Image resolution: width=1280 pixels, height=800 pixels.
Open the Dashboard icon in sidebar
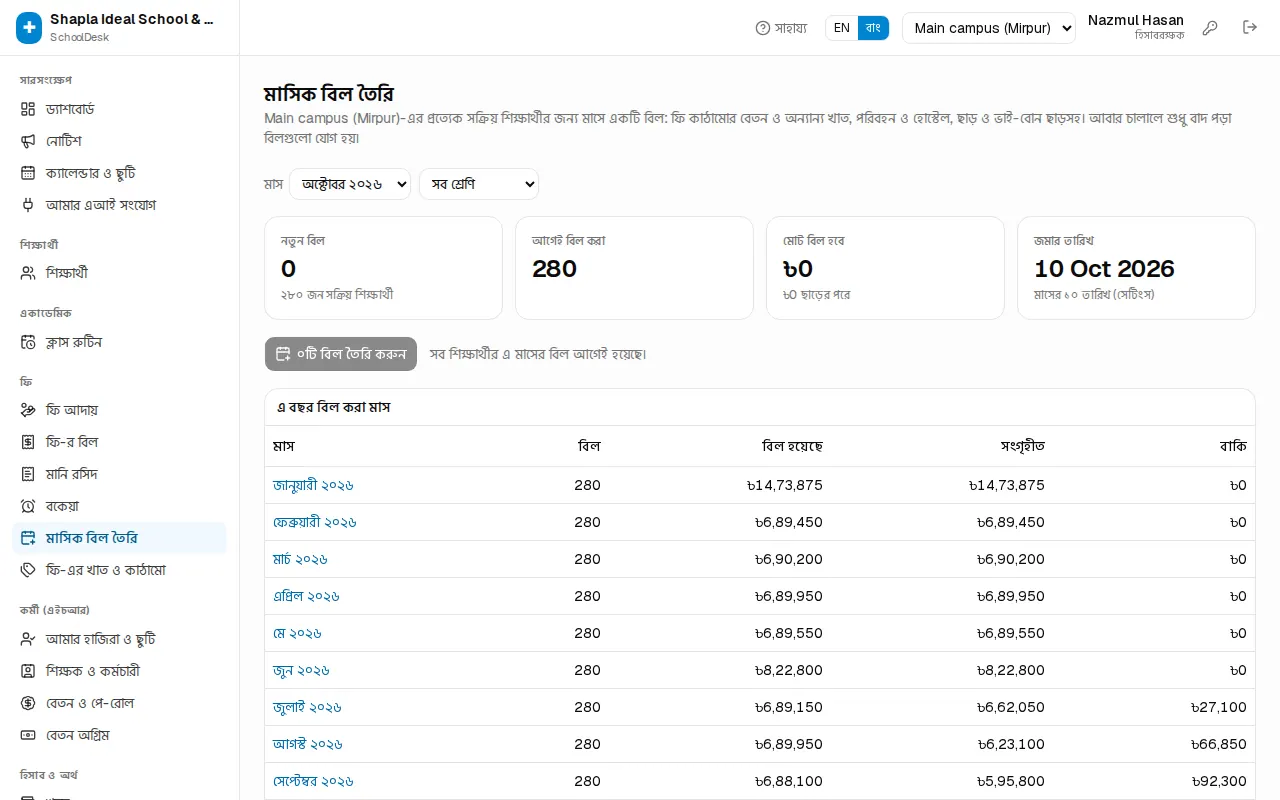pos(28,109)
